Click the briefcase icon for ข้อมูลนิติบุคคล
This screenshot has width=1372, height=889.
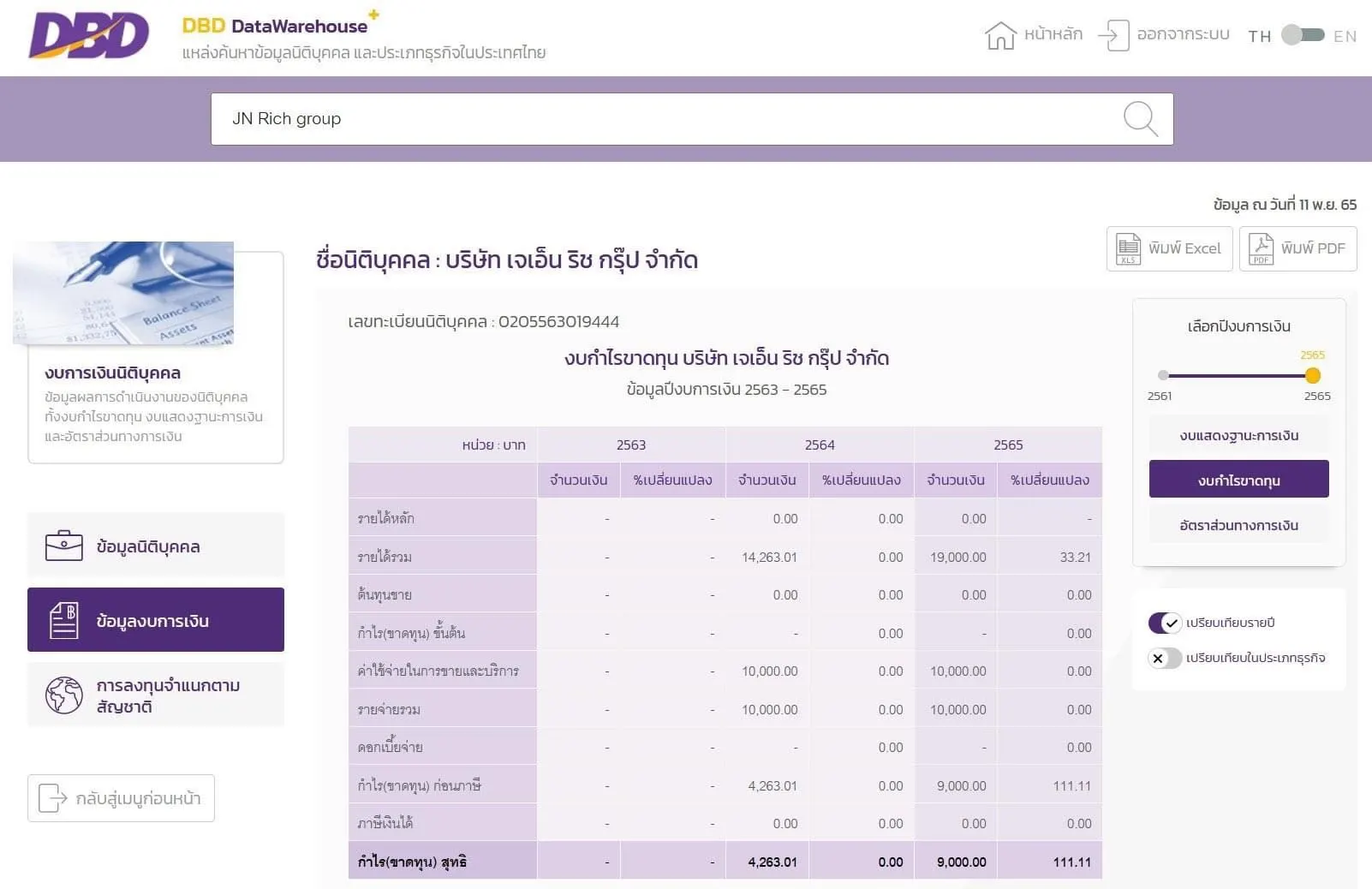point(64,546)
